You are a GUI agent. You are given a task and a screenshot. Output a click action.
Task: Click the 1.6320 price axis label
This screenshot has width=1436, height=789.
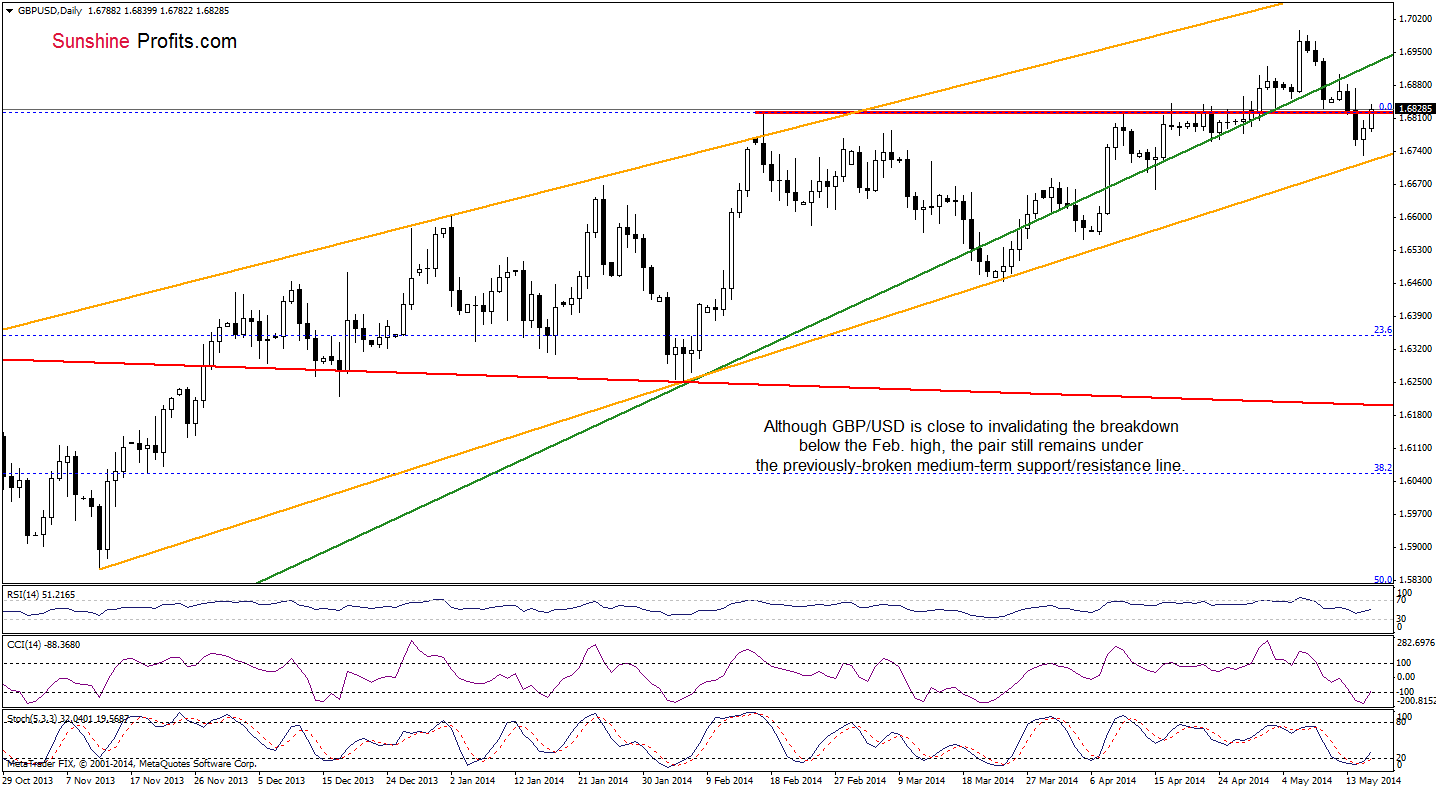click(x=1416, y=349)
